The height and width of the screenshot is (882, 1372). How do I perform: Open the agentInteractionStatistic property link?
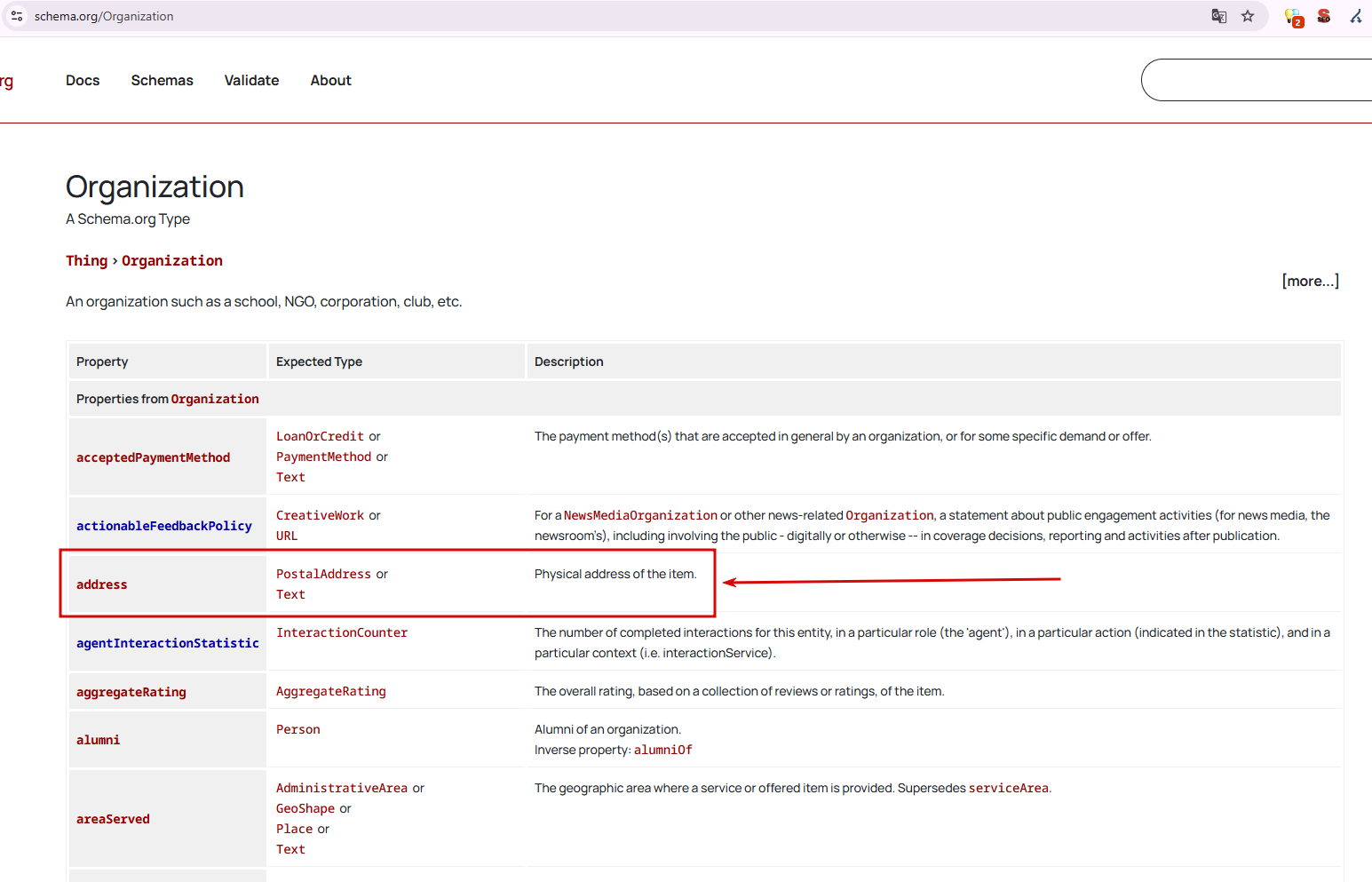point(168,643)
